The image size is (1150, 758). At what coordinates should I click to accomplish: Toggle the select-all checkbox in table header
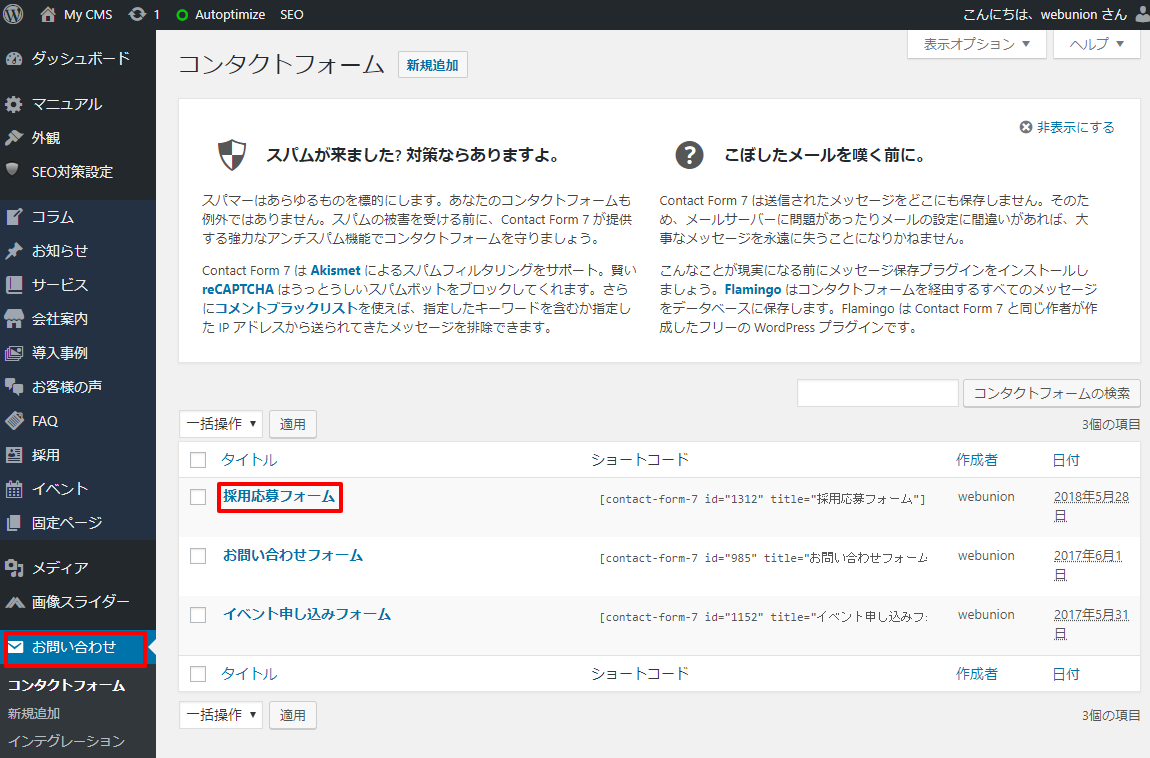pos(198,460)
